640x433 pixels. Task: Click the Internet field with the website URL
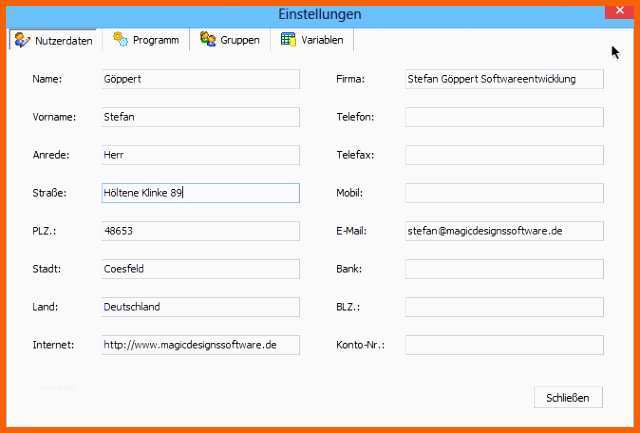[x=200, y=345]
